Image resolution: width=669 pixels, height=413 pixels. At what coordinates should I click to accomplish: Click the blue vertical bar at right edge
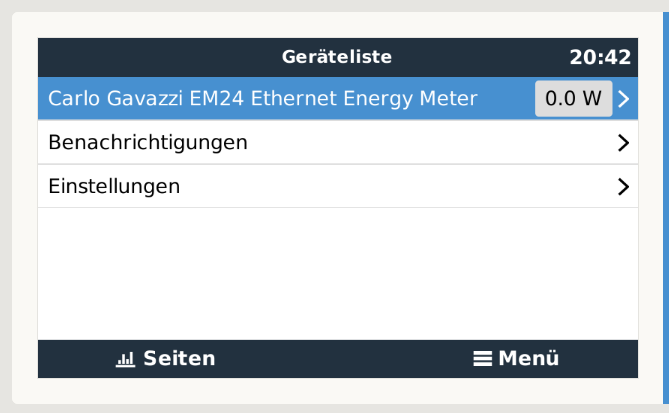coord(666,208)
